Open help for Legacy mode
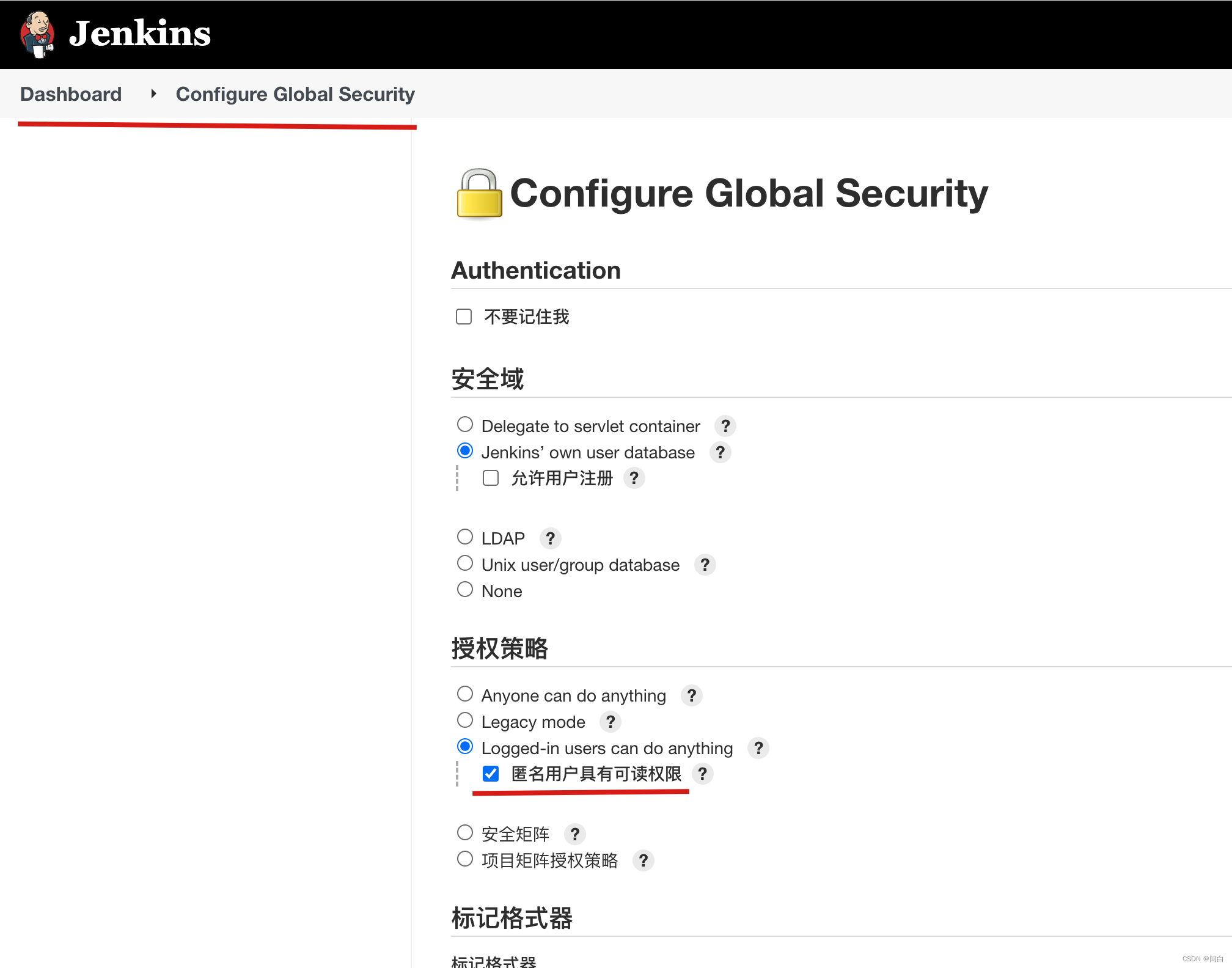This screenshot has width=1232, height=968. (x=610, y=722)
